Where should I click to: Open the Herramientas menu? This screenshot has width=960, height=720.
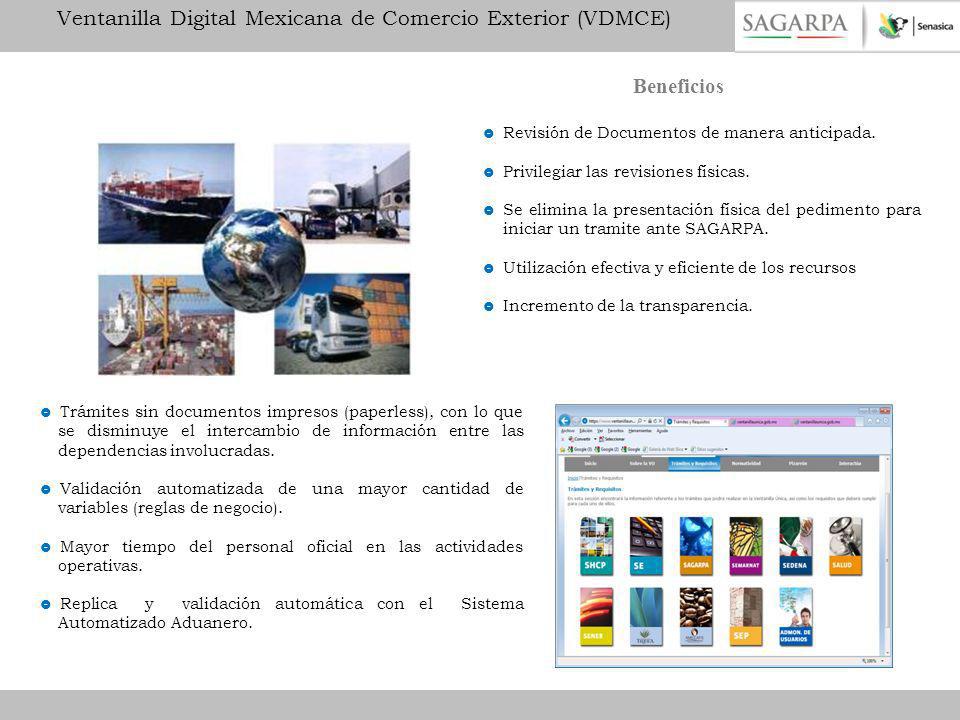640,430
